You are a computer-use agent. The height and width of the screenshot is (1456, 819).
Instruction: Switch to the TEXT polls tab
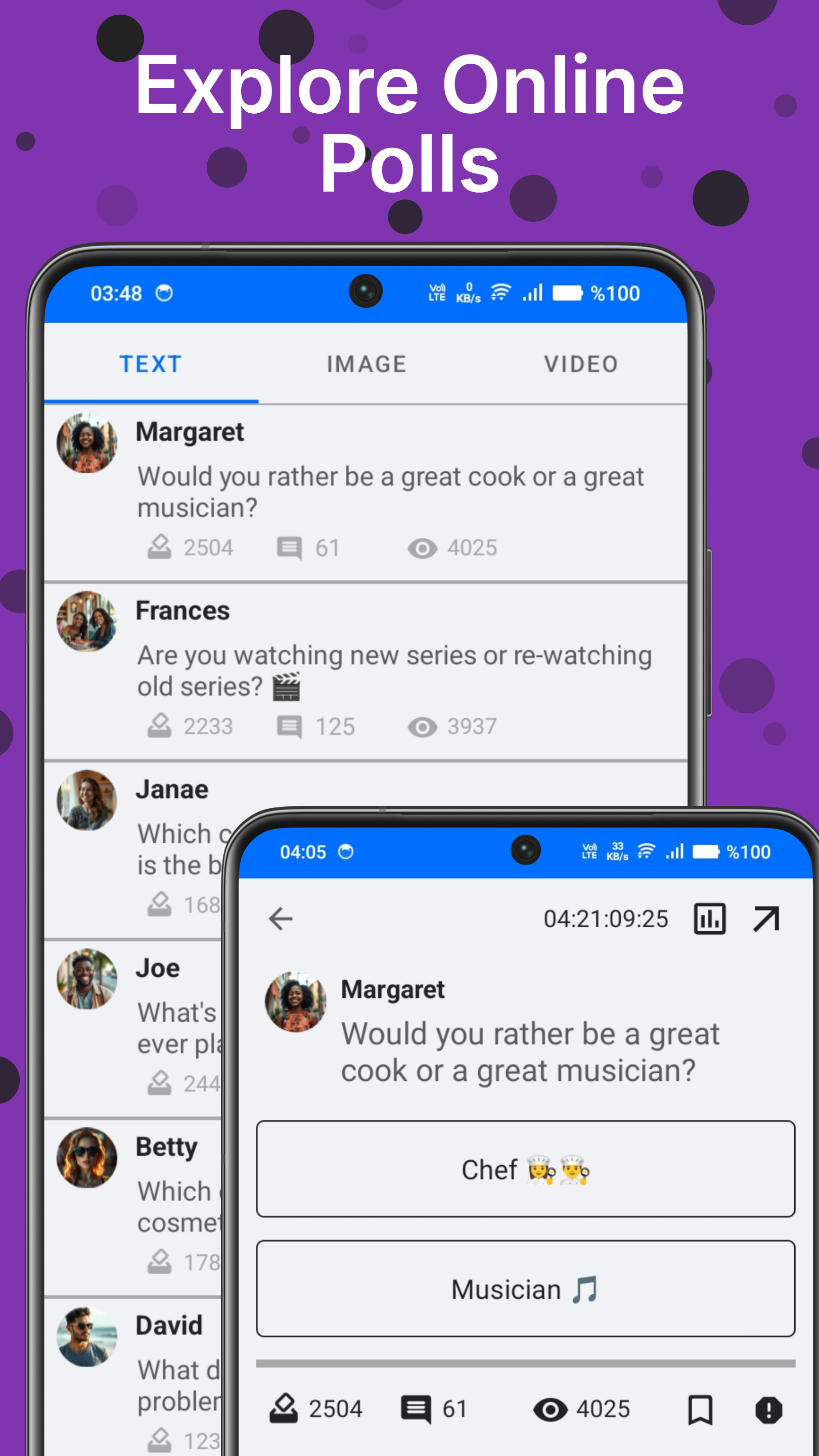(x=151, y=363)
